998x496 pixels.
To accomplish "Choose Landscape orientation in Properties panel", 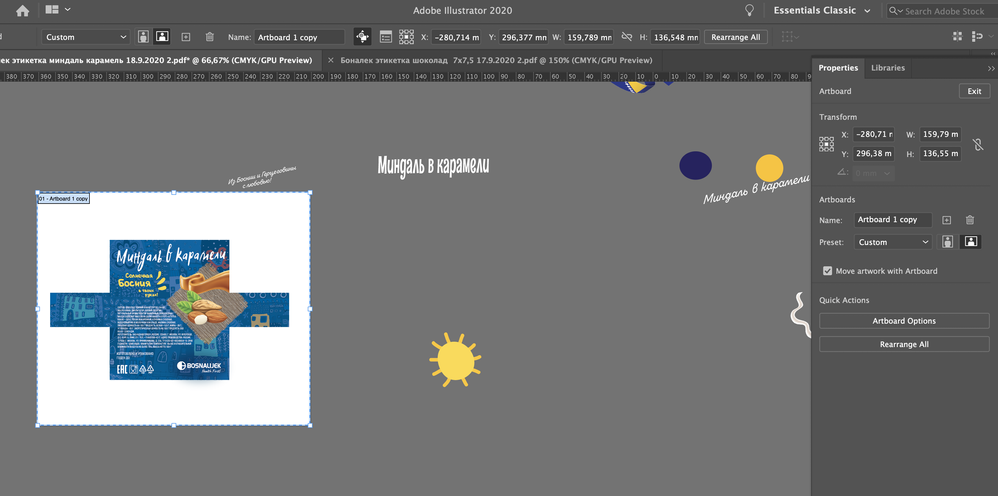I will 971,242.
